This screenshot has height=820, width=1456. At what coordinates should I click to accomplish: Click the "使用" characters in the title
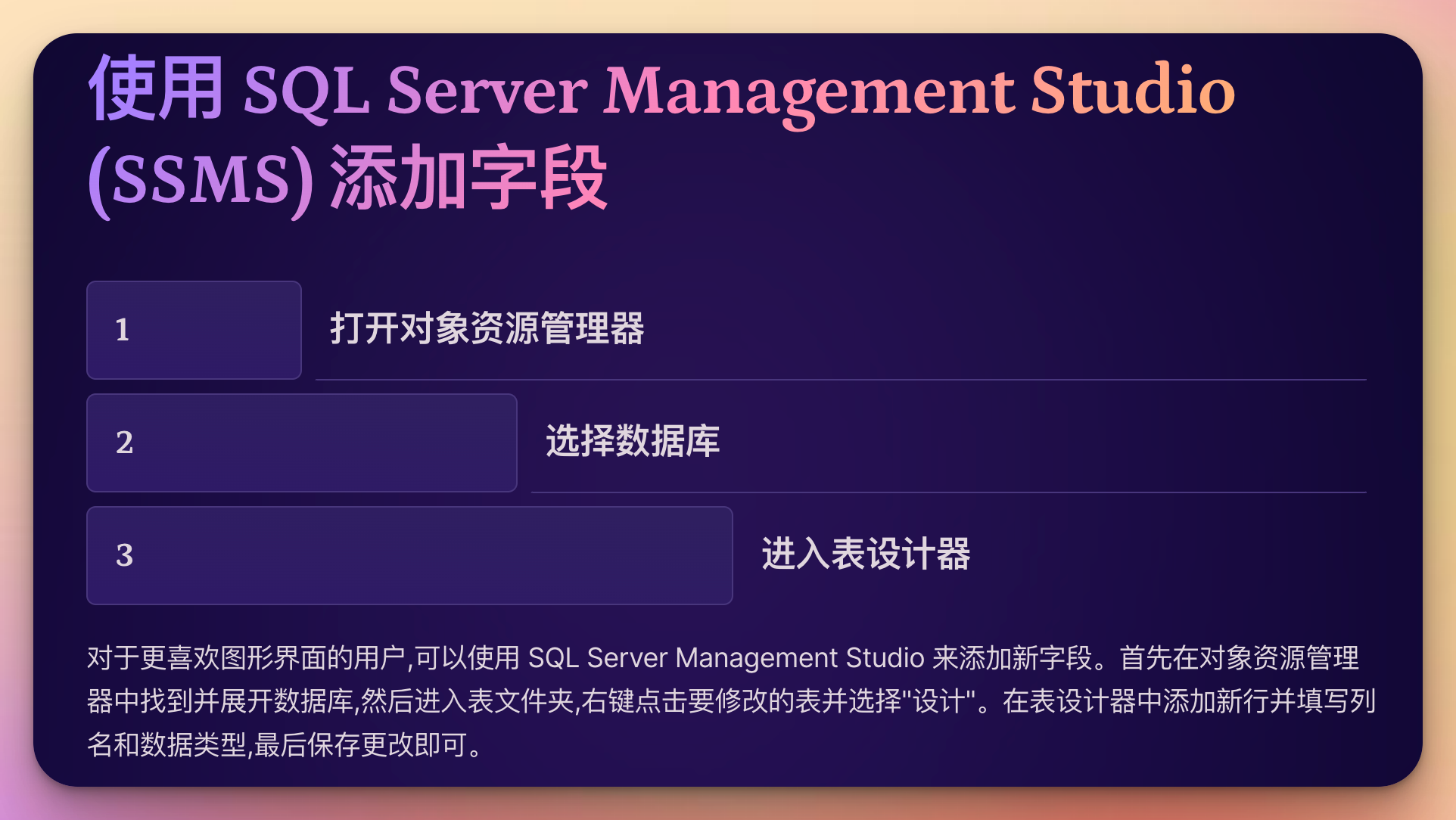[156, 89]
